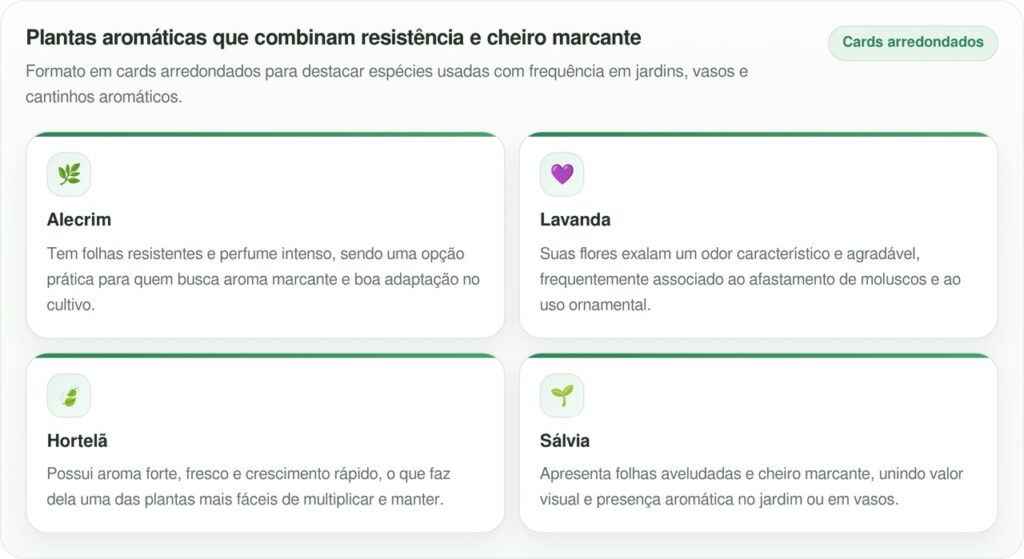Click the Hortelã description paragraph

pos(248,486)
